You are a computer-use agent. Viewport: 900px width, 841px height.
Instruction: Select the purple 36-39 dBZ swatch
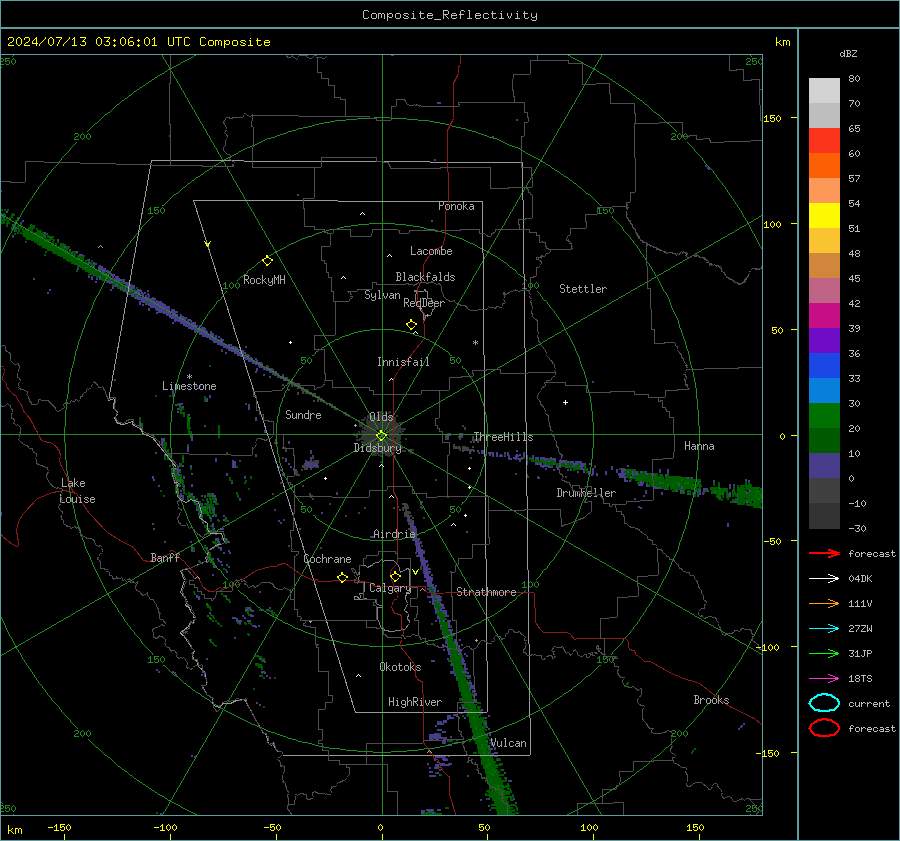[x=824, y=340]
